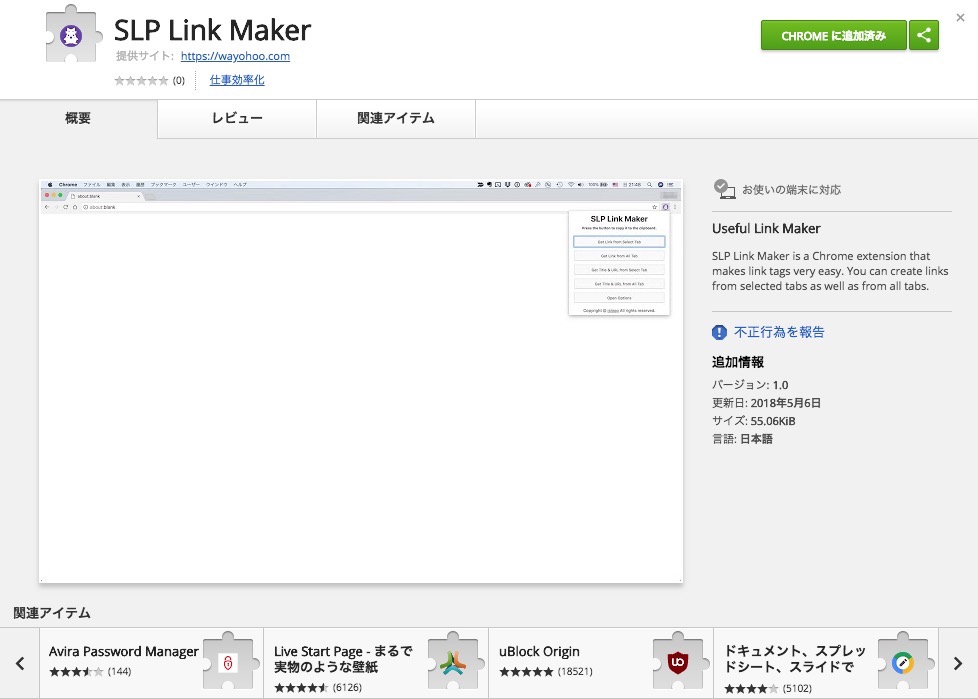Click the blue report abuse exclamation icon
Image resolution: width=978 pixels, height=699 pixels.
[x=719, y=332]
